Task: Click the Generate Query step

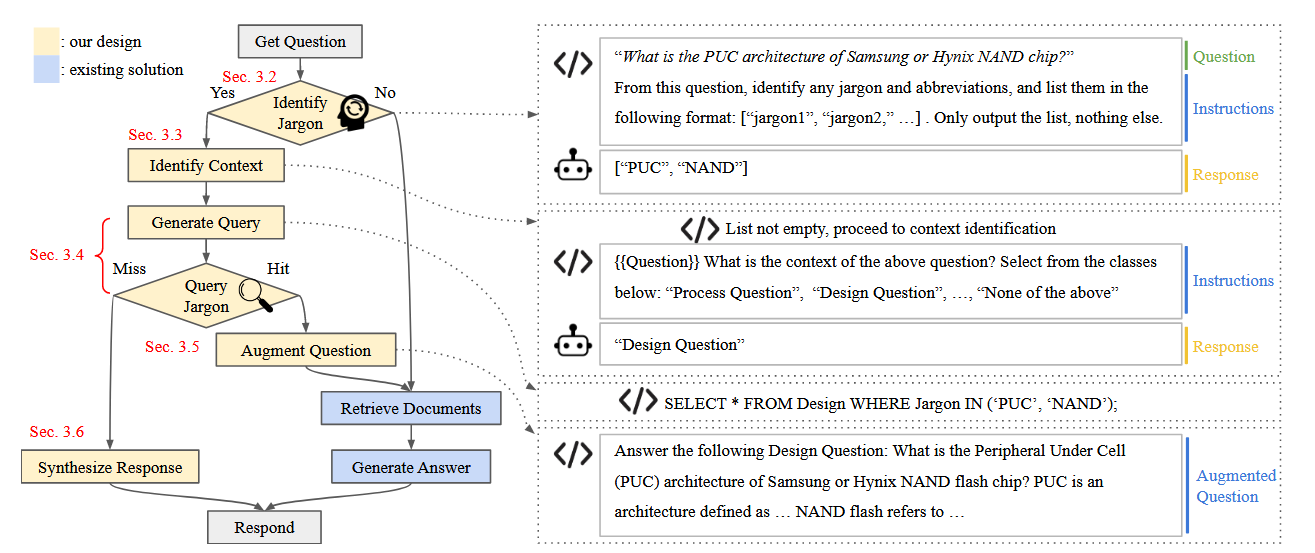Action: 206,223
